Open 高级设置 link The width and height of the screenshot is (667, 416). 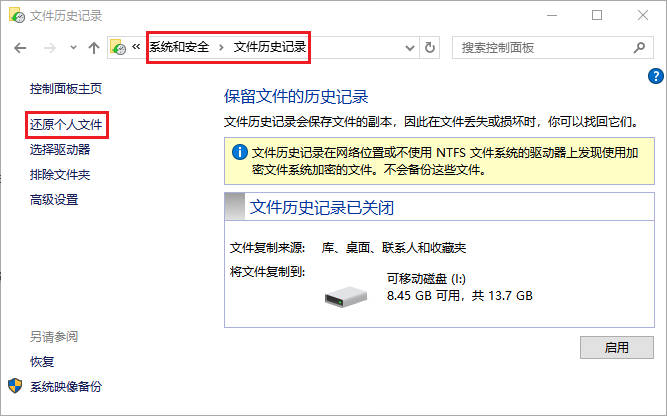[54, 199]
